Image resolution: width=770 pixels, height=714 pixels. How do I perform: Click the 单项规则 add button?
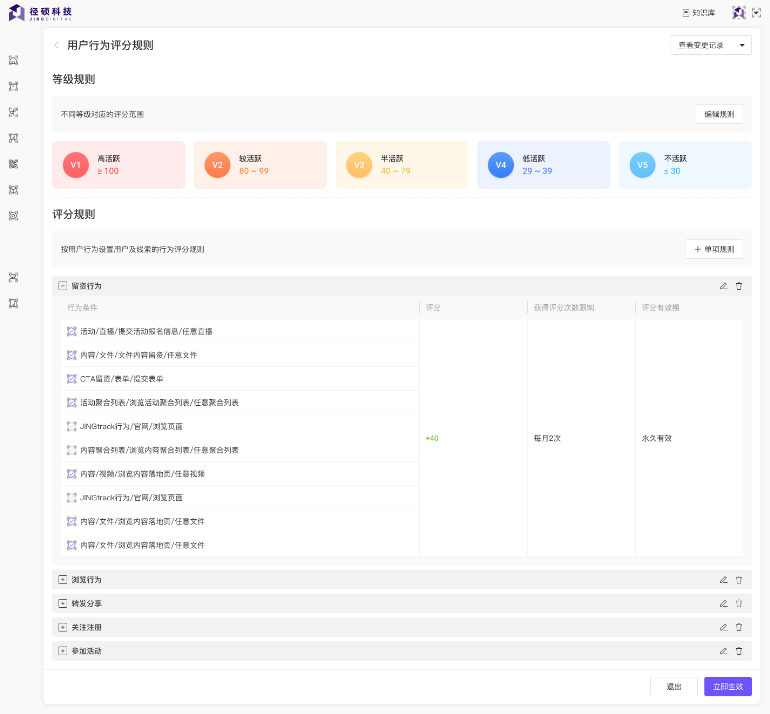coord(713,249)
